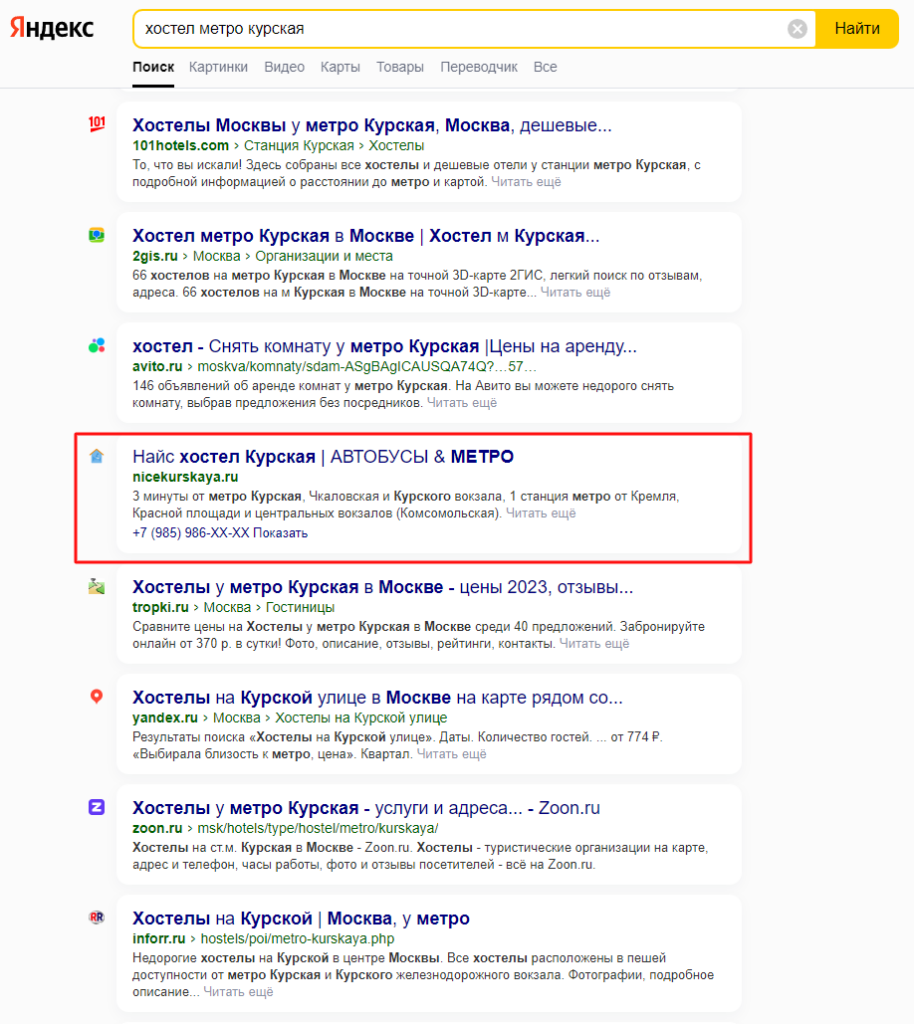Open Avito result Снять комнату у метро Курская
The width and height of the screenshot is (914, 1024).
tap(384, 346)
